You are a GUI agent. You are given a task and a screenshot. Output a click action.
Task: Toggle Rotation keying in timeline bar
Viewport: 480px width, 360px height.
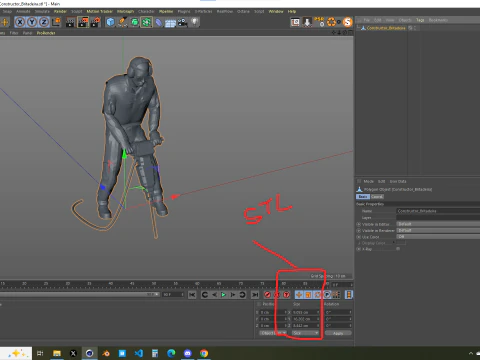coord(318,295)
